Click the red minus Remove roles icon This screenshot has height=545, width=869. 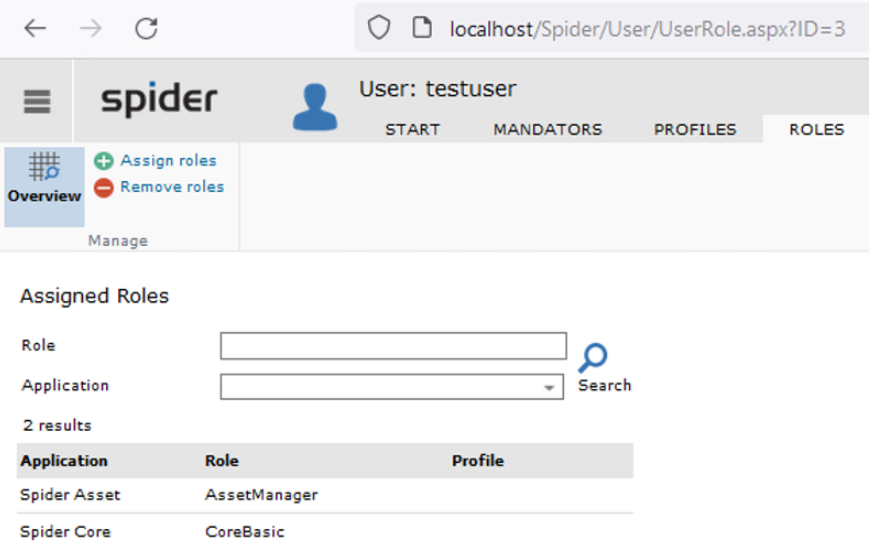[104, 187]
